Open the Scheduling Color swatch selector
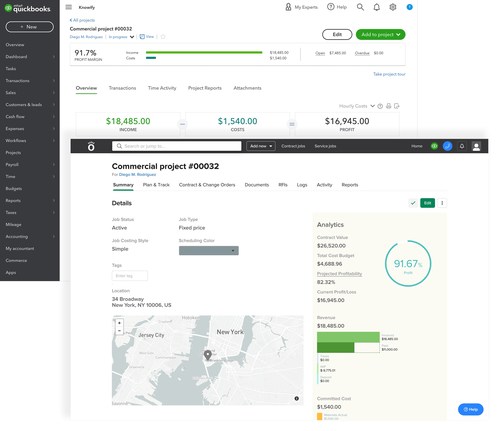Image resolution: width=500 pixels, height=431 pixels. click(x=209, y=250)
